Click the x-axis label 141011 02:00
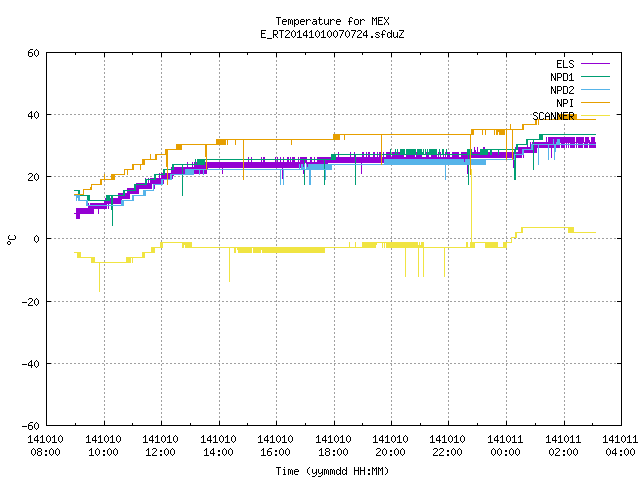640x480 pixels. (x=564, y=446)
